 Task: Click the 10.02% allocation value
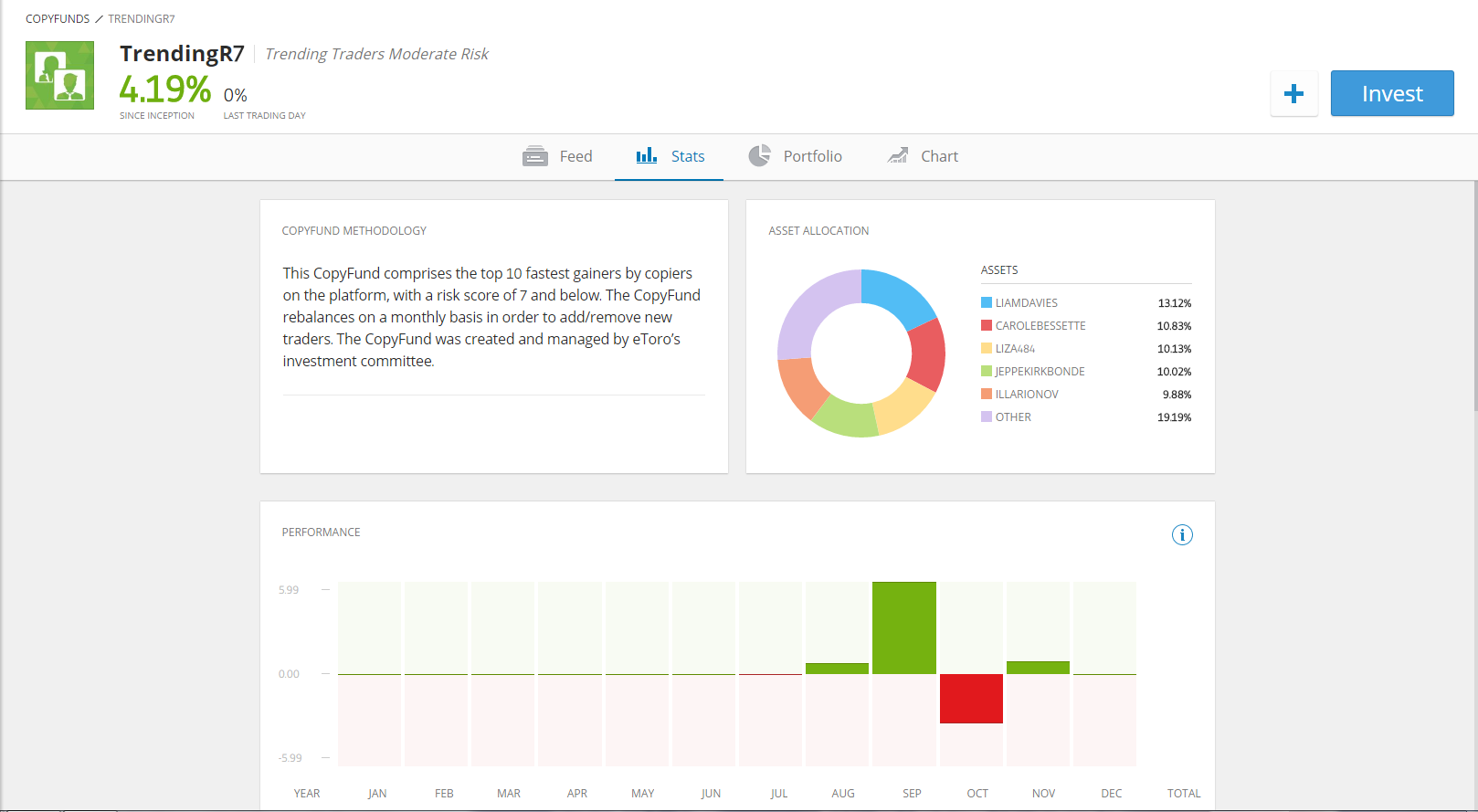(1175, 372)
